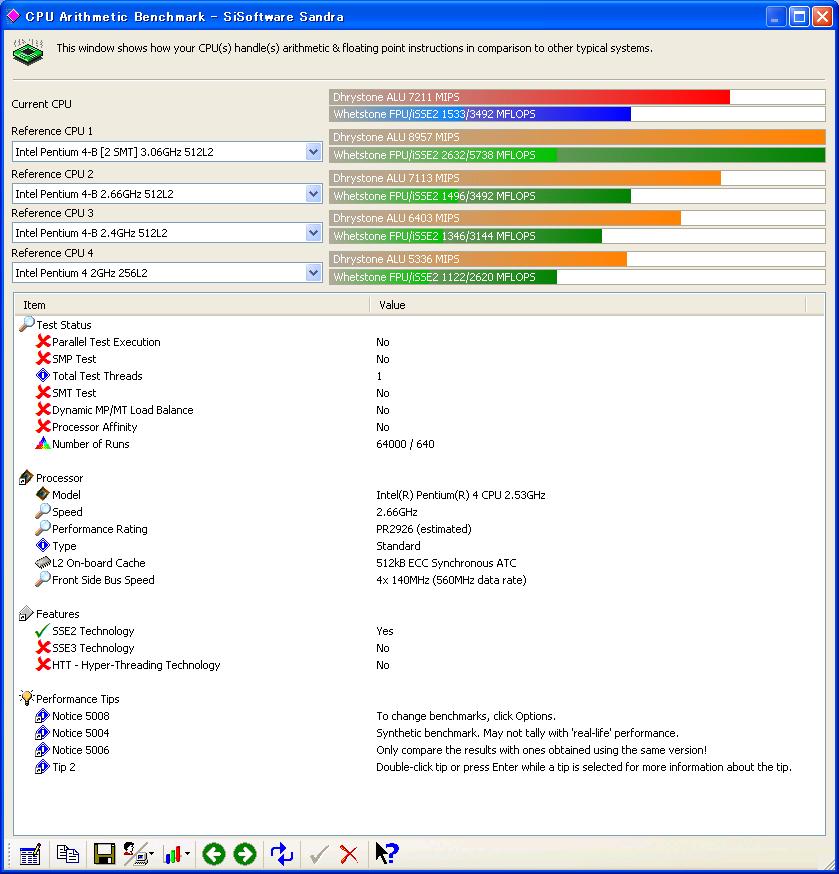This screenshot has height=874, width=839.
Task: Click the red X beside Parallel Test Execution
Action: click(43, 341)
